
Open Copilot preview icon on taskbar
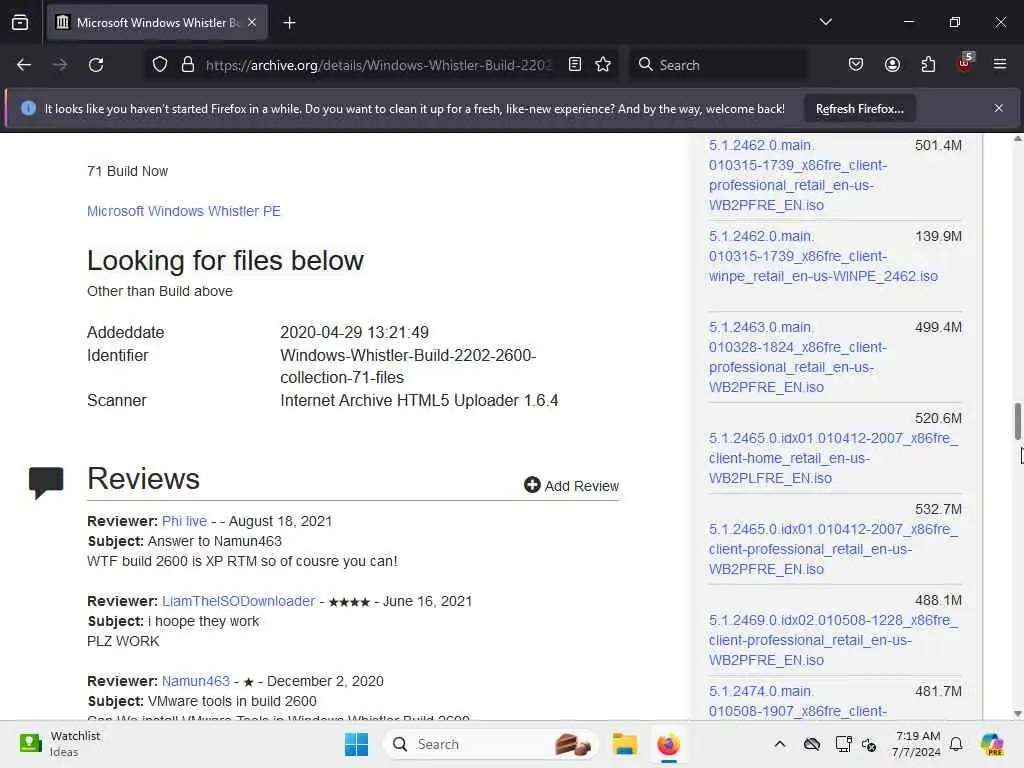coord(992,744)
